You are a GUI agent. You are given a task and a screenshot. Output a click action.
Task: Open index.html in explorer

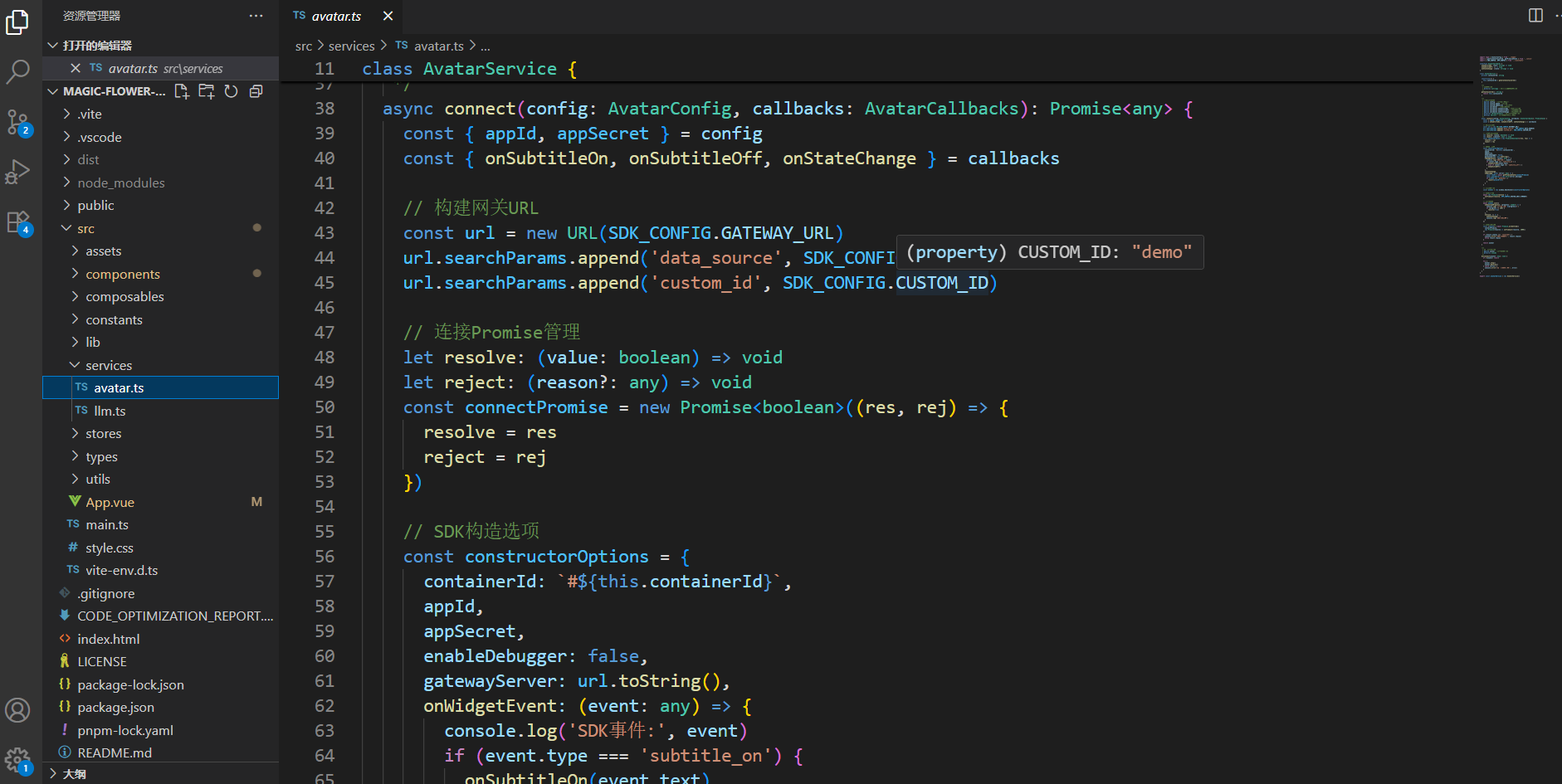tap(160, 639)
